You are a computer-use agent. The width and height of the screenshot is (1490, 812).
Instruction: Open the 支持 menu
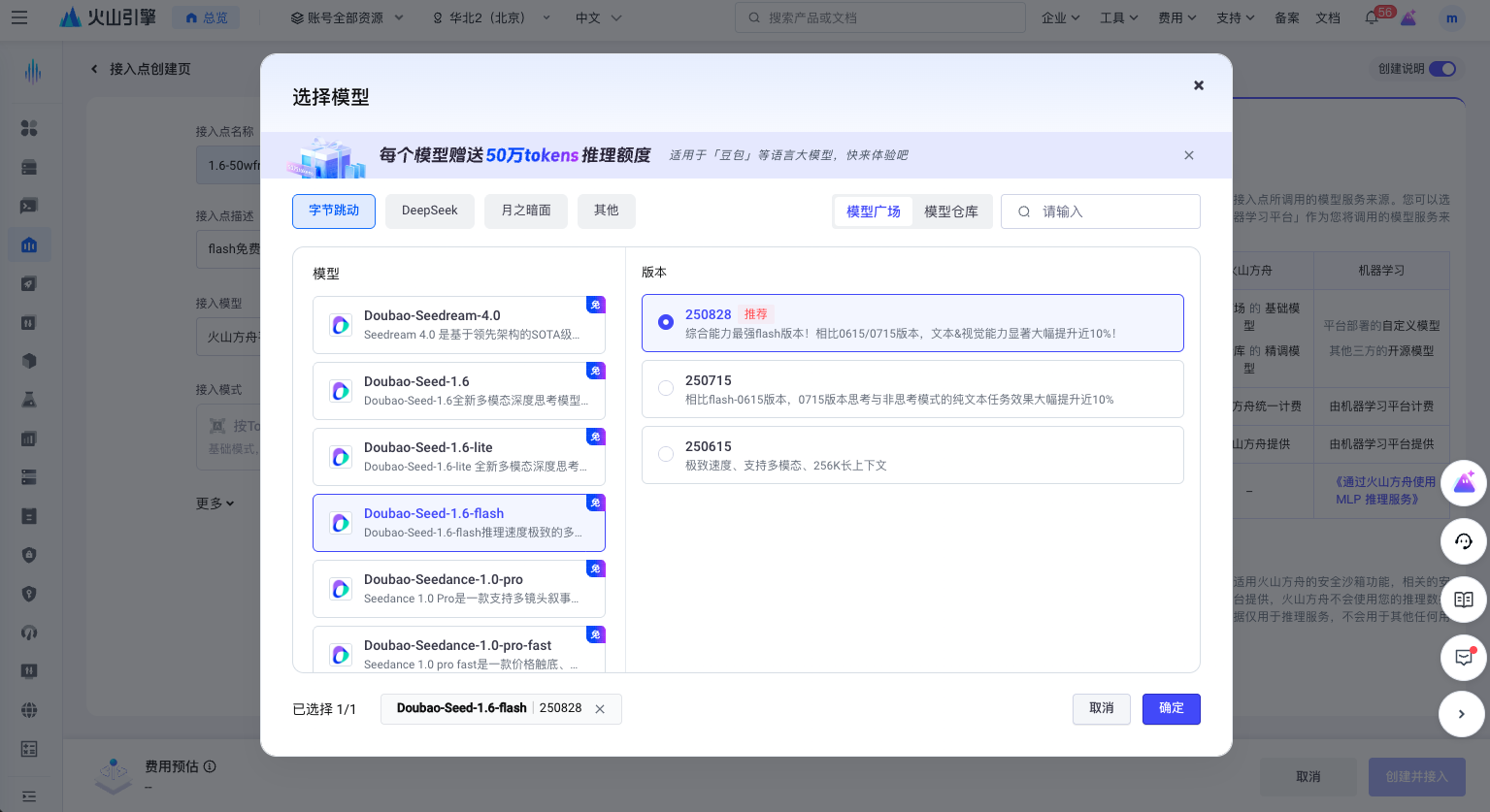point(1235,17)
